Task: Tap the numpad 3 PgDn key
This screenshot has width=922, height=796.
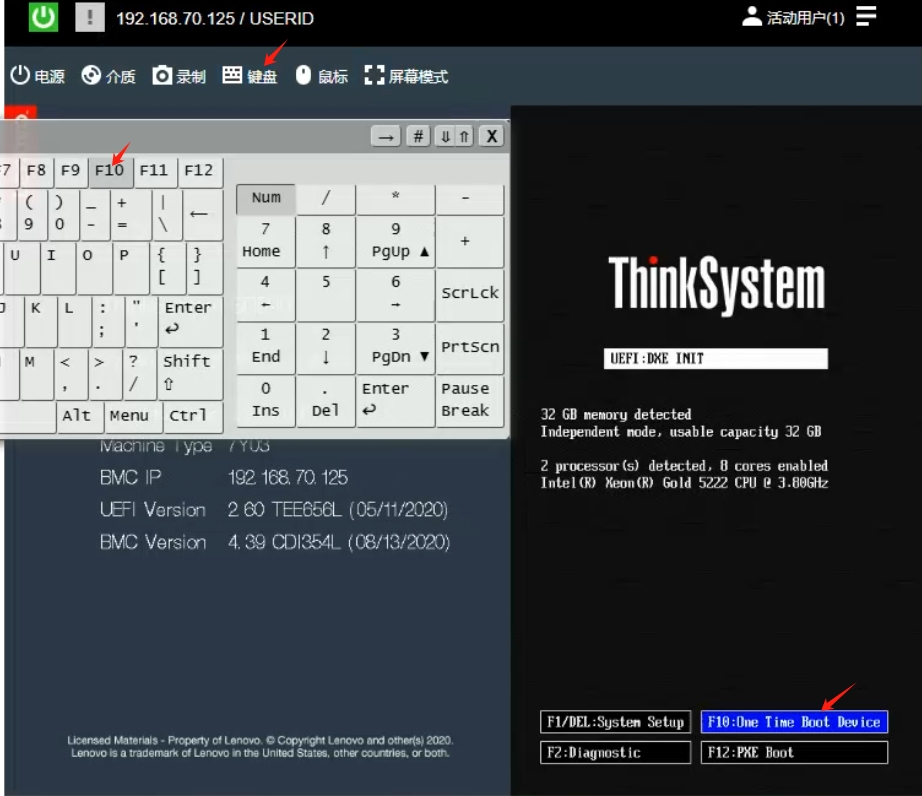Action: point(396,348)
